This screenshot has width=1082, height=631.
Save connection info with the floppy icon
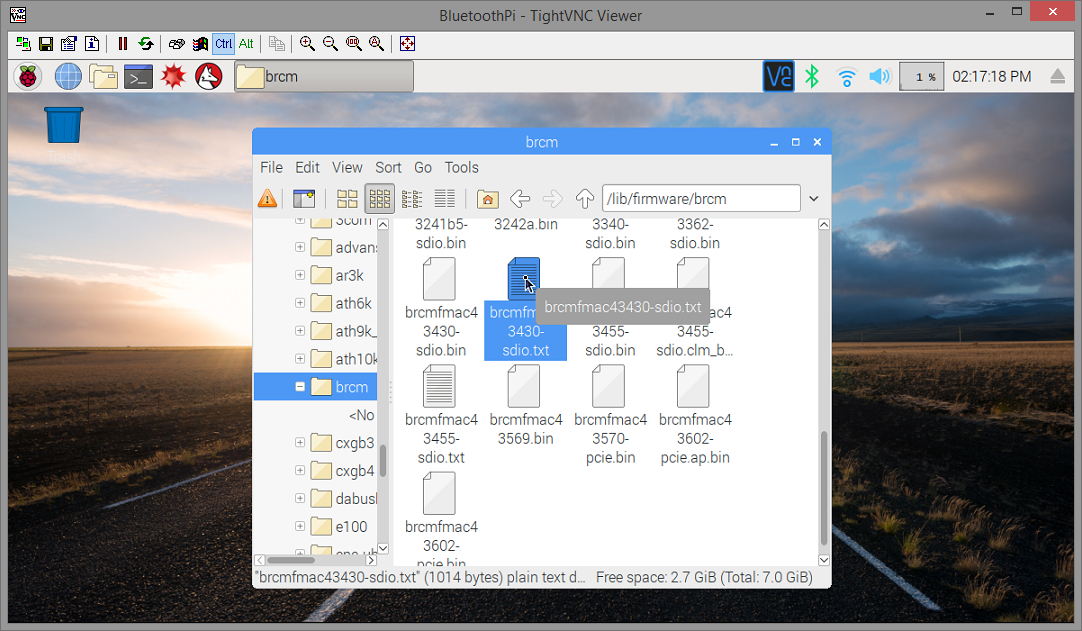[46, 43]
